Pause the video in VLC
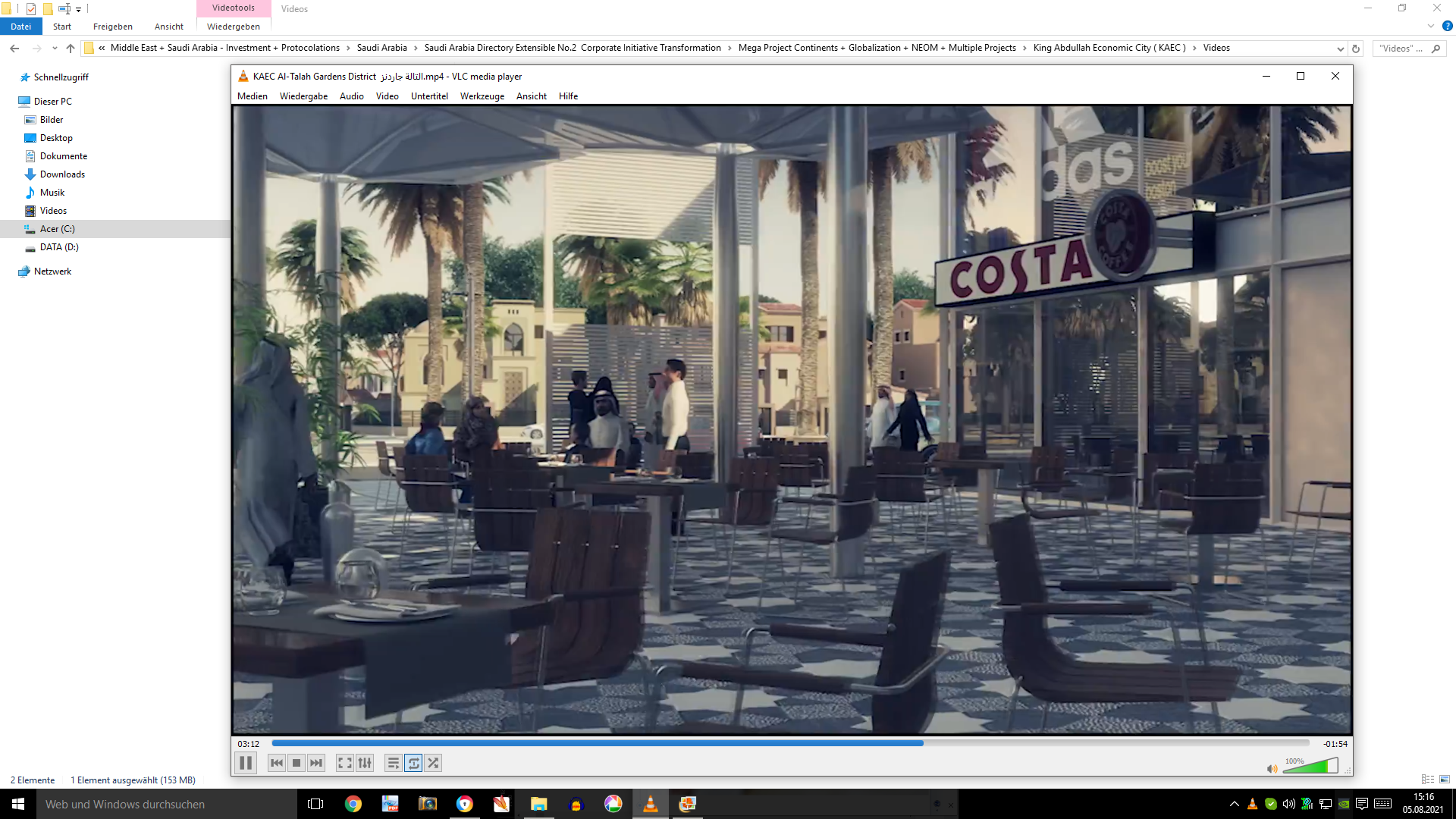Image resolution: width=1456 pixels, height=819 pixels. pos(246,763)
